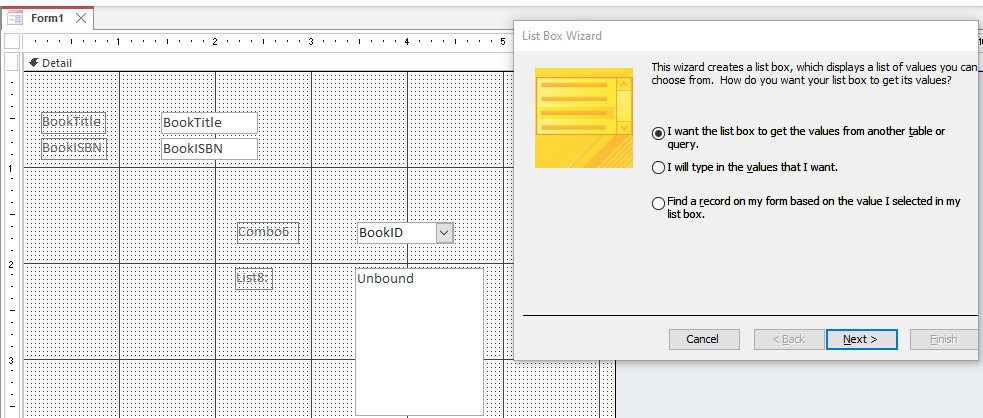
Task: Select the BookISBN text box control
Action: 209,149
